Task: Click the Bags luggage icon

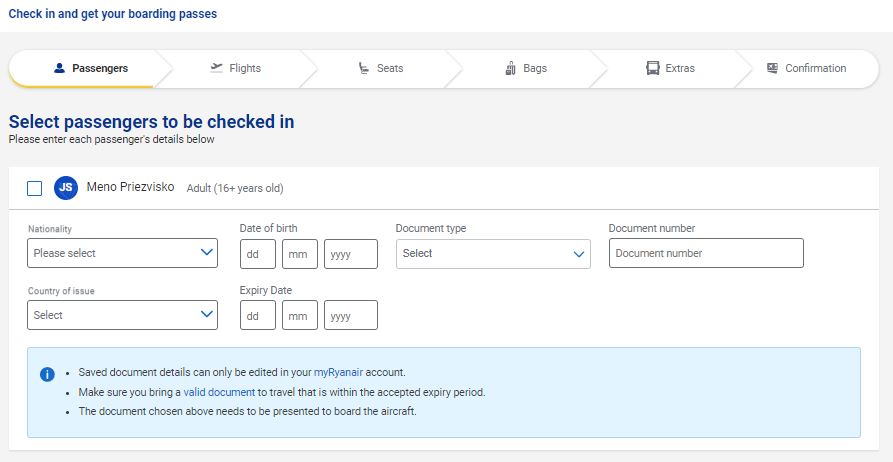Action: tap(511, 69)
